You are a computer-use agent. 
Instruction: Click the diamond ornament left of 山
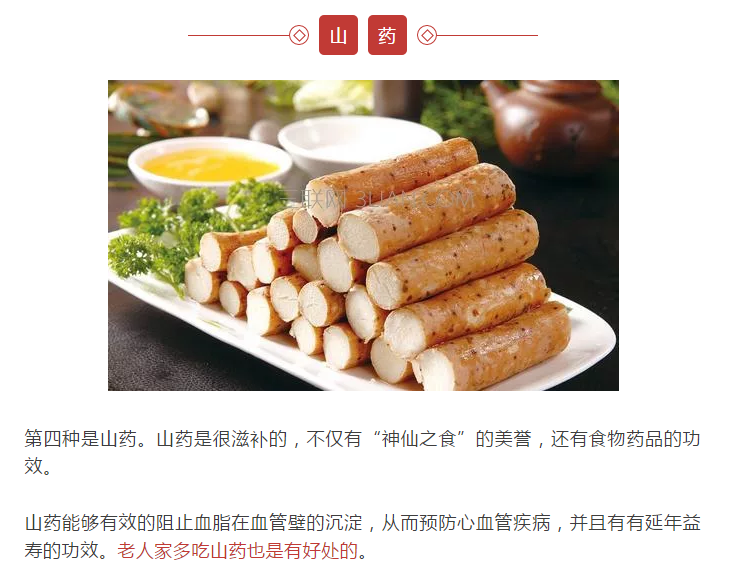click(x=299, y=35)
